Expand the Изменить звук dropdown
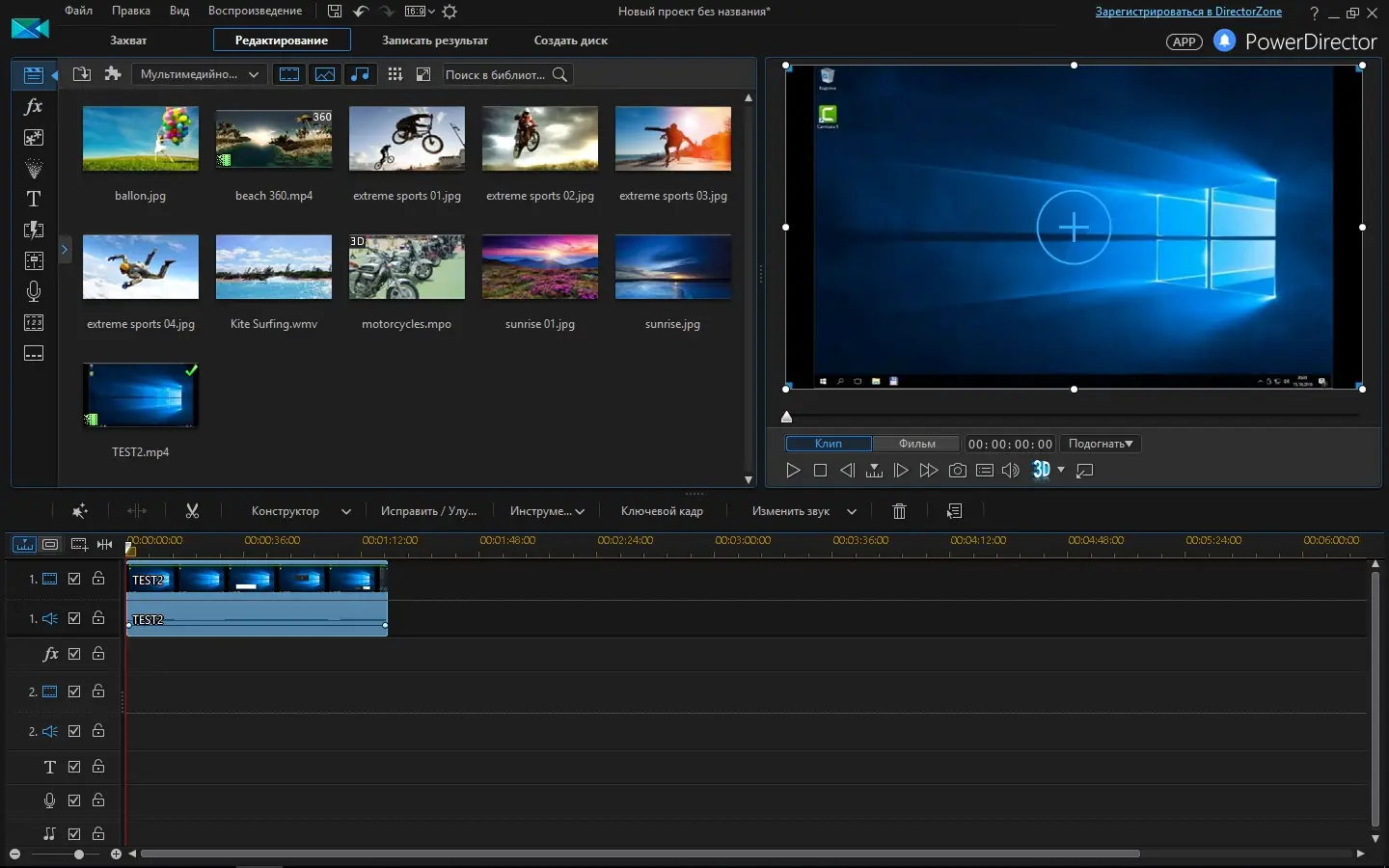The width and height of the screenshot is (1389, 868). point(851,511)
